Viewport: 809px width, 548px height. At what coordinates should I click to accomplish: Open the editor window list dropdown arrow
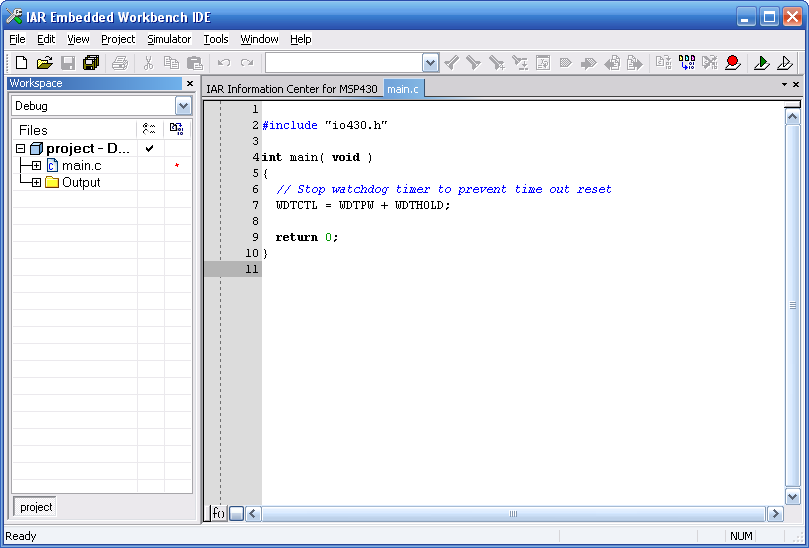click(784, 84)
